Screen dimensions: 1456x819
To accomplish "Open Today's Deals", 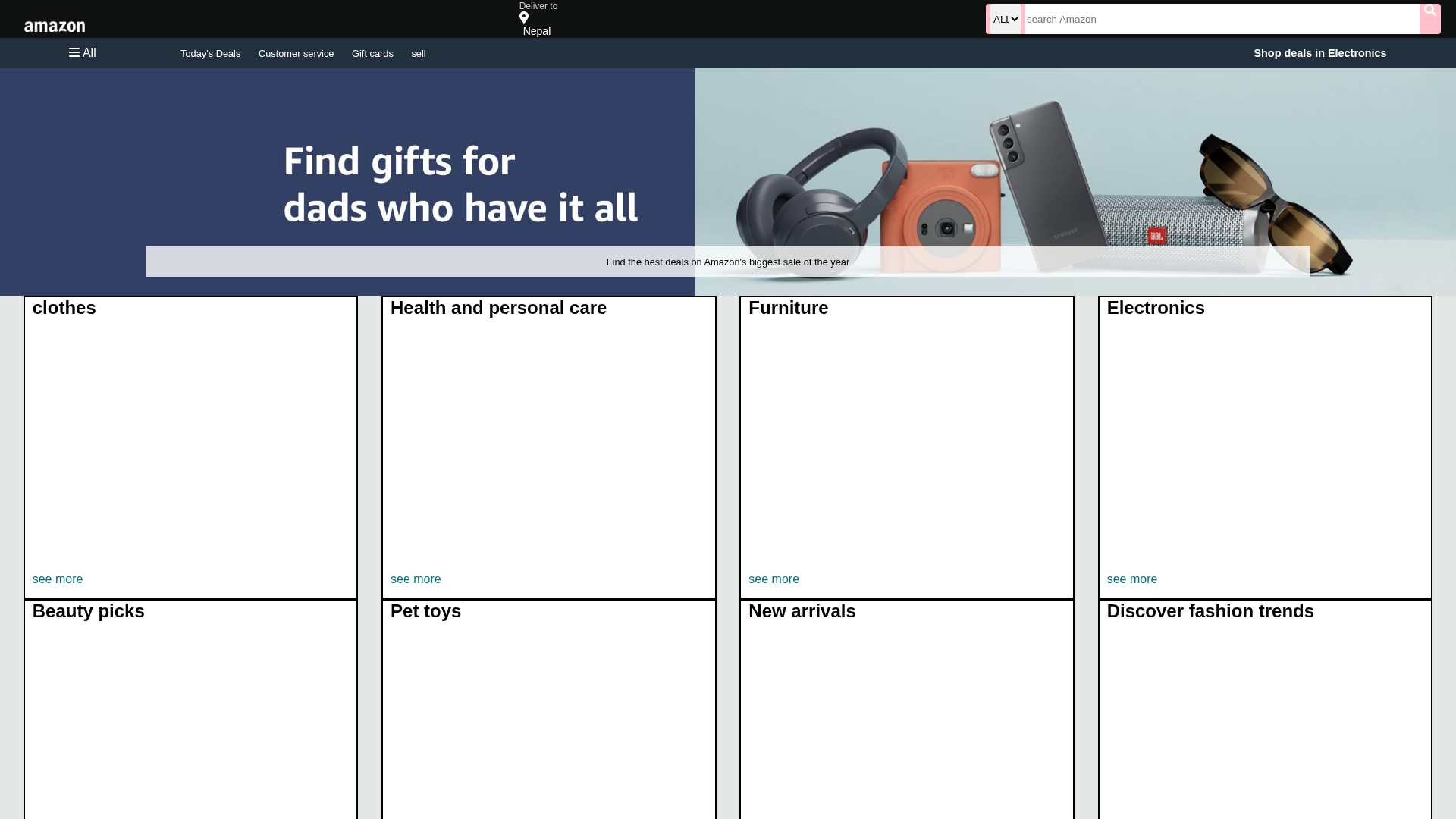I will pyautogui.click(x=210, y=54).
